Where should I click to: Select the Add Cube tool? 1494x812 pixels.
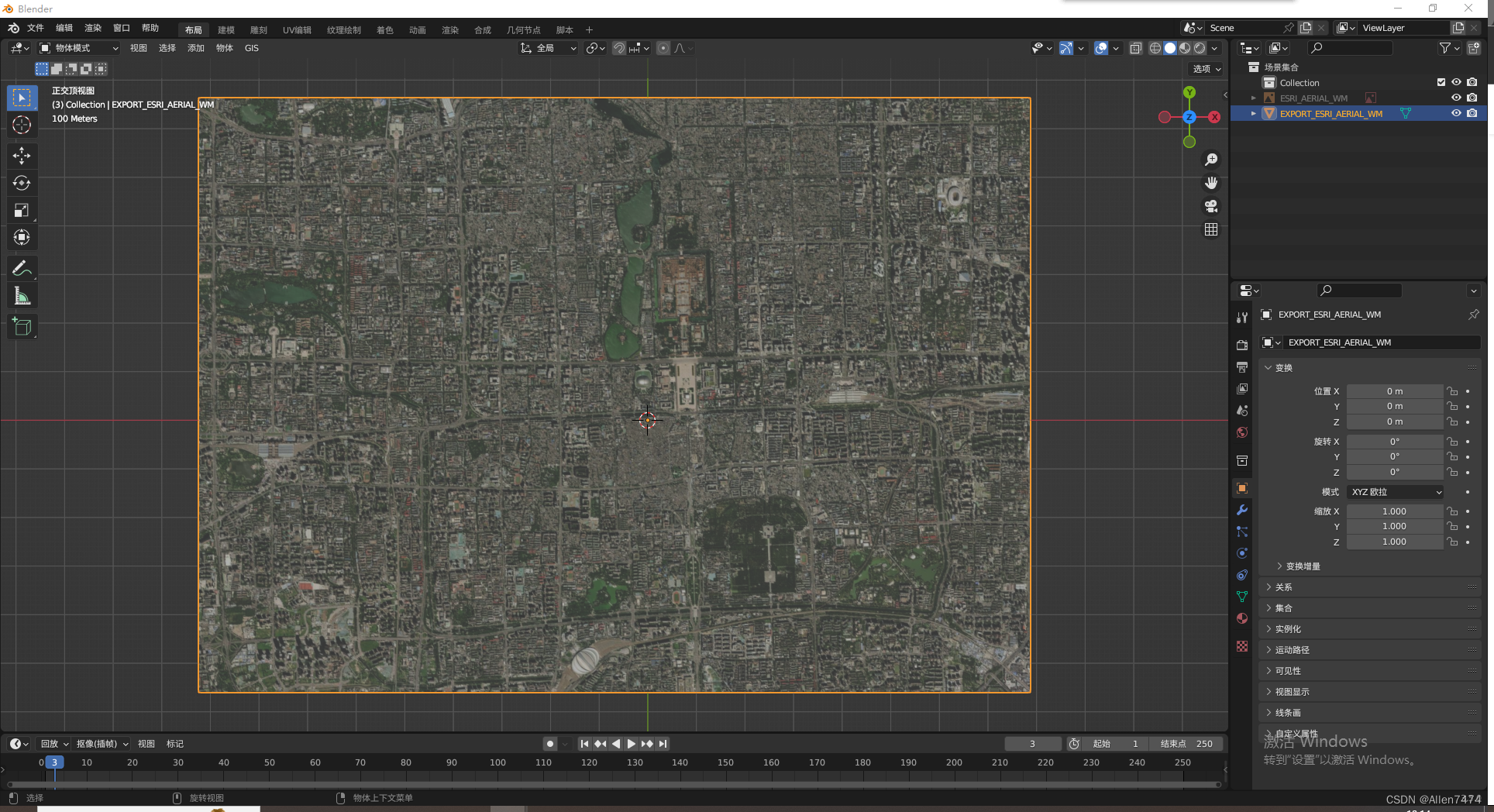point(22,327)
